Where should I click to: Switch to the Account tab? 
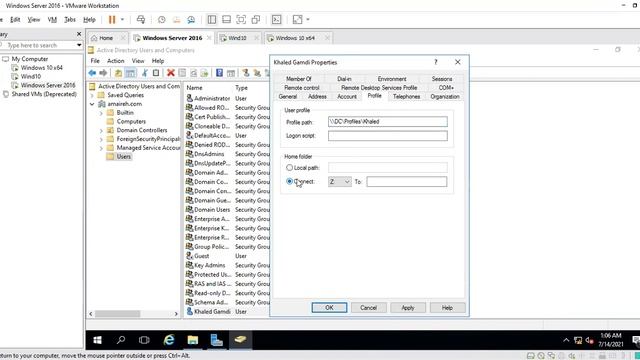[347, 96]
